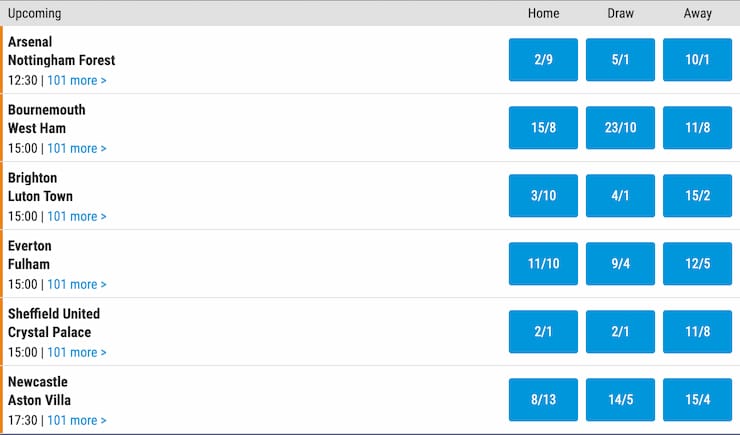Bet on Nottingham Forest away at 10/1
The image size is (740, 435).
(697, 60)
